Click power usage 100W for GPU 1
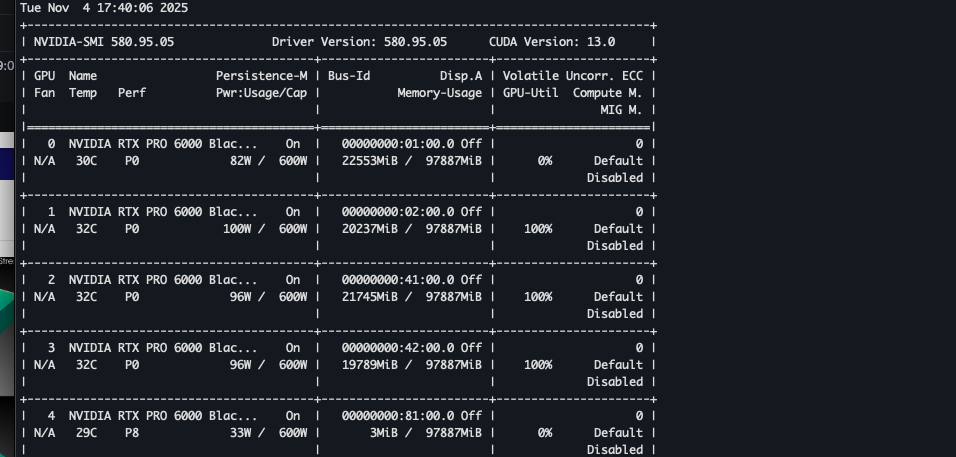Screen dimensions: 956x457 [x=237, y=229]
